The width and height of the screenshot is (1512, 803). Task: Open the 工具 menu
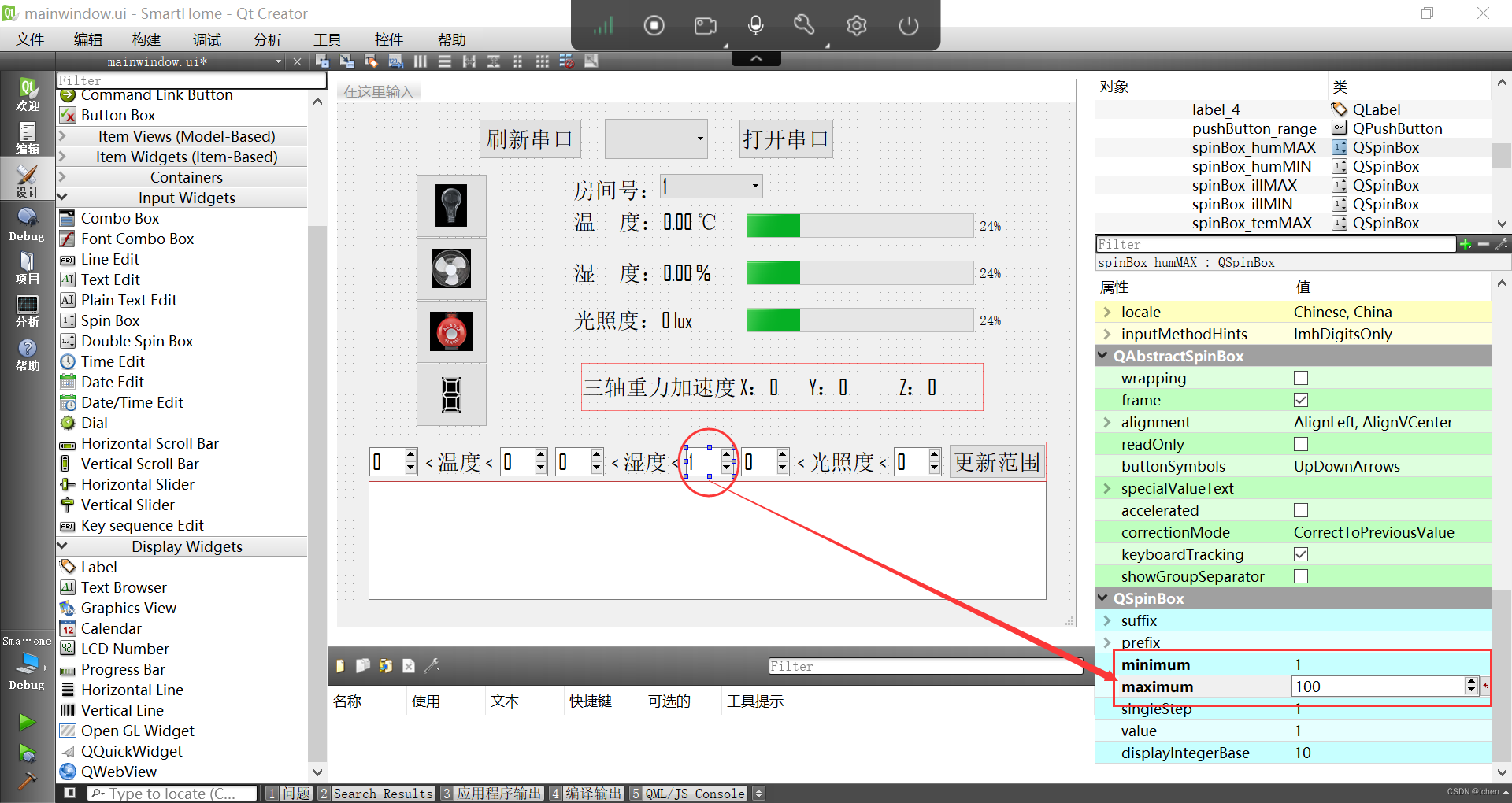pos(328,39)
